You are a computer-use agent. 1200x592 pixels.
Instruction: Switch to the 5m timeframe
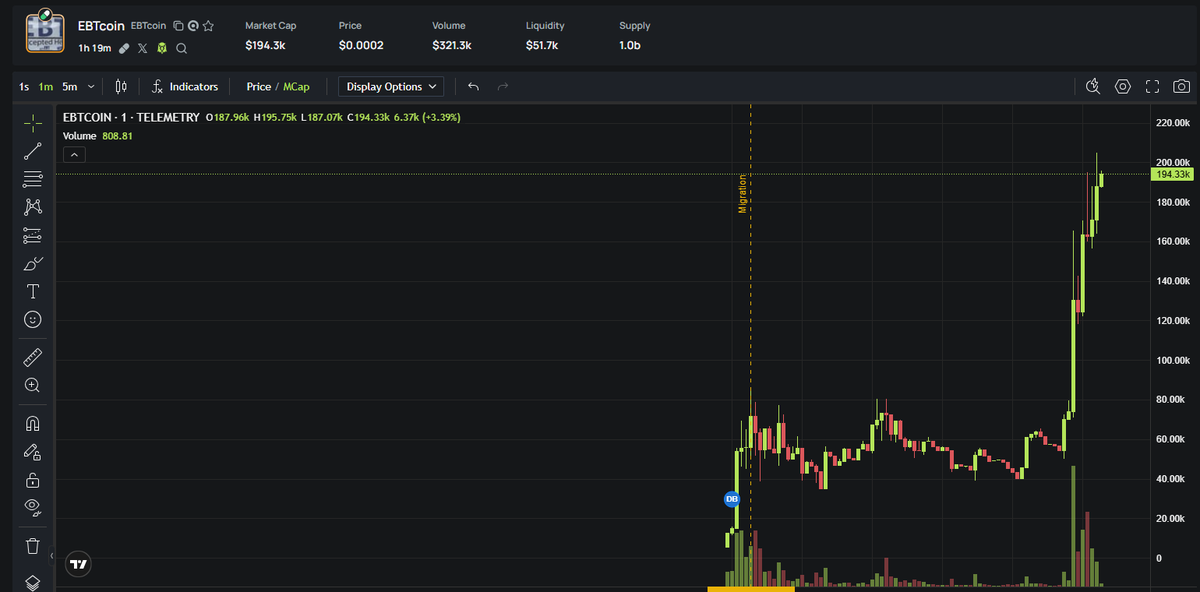coord(69,87)
